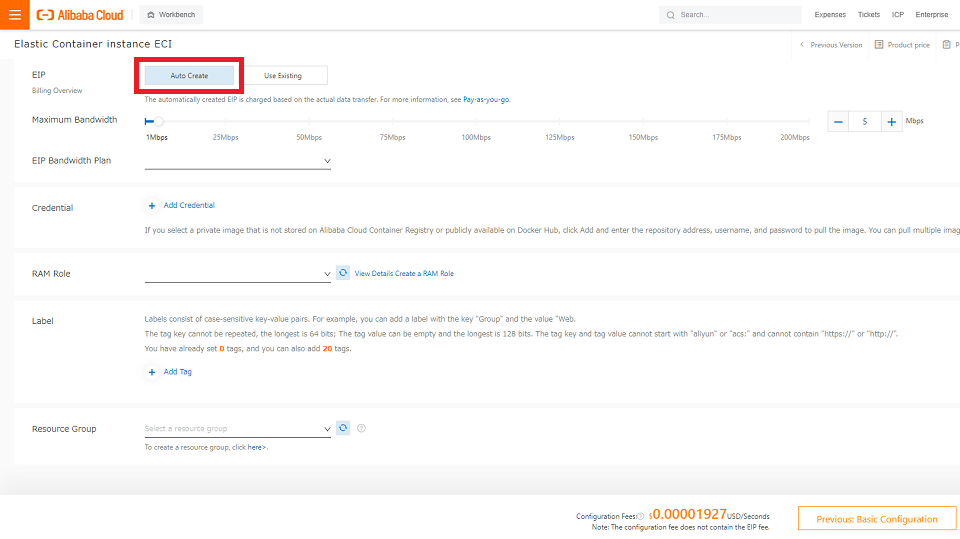Show Resource Group help tooltip icon
960x539 pixels.
tap(361, 428)
